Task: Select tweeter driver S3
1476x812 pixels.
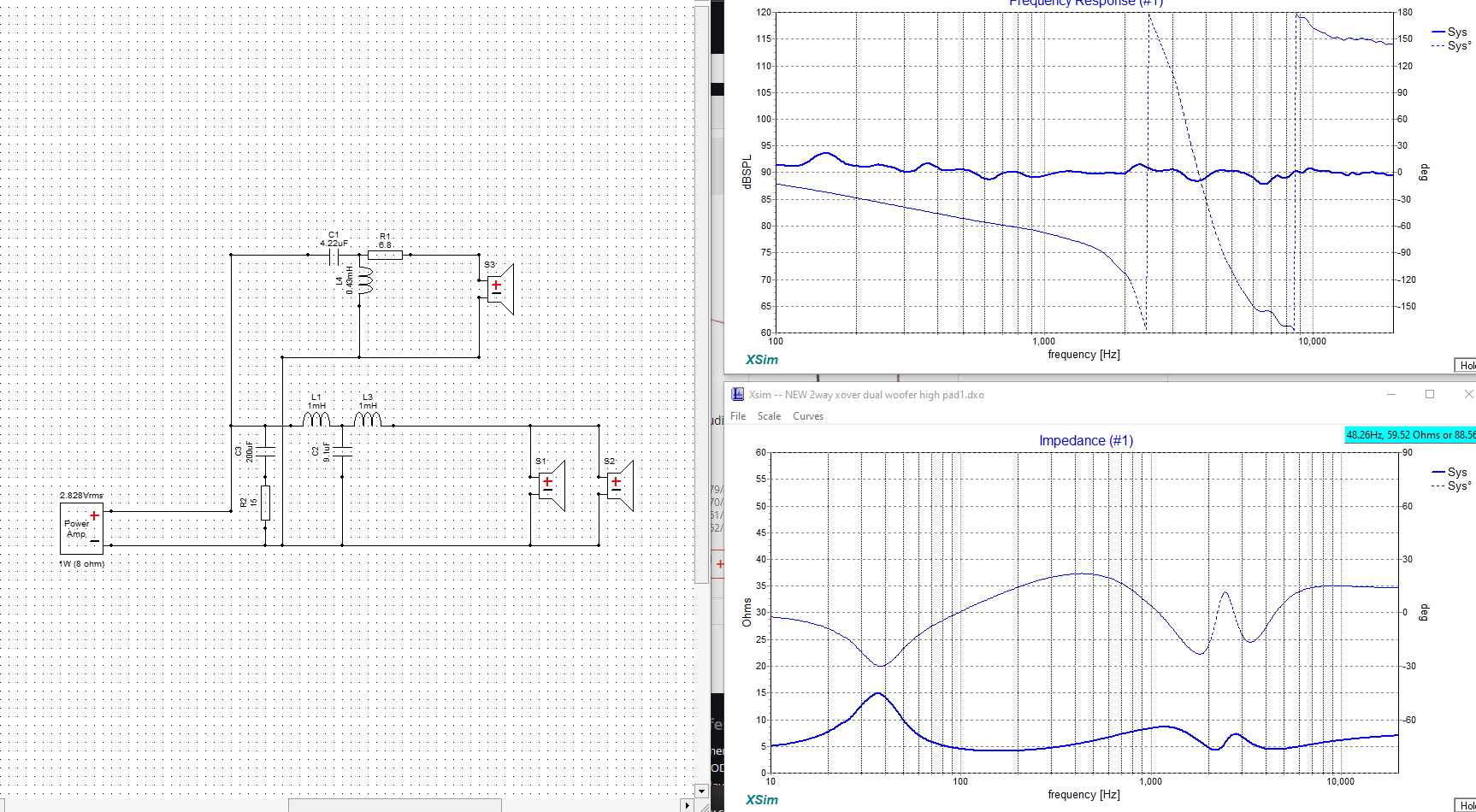Action: click(x=500, y=289)
